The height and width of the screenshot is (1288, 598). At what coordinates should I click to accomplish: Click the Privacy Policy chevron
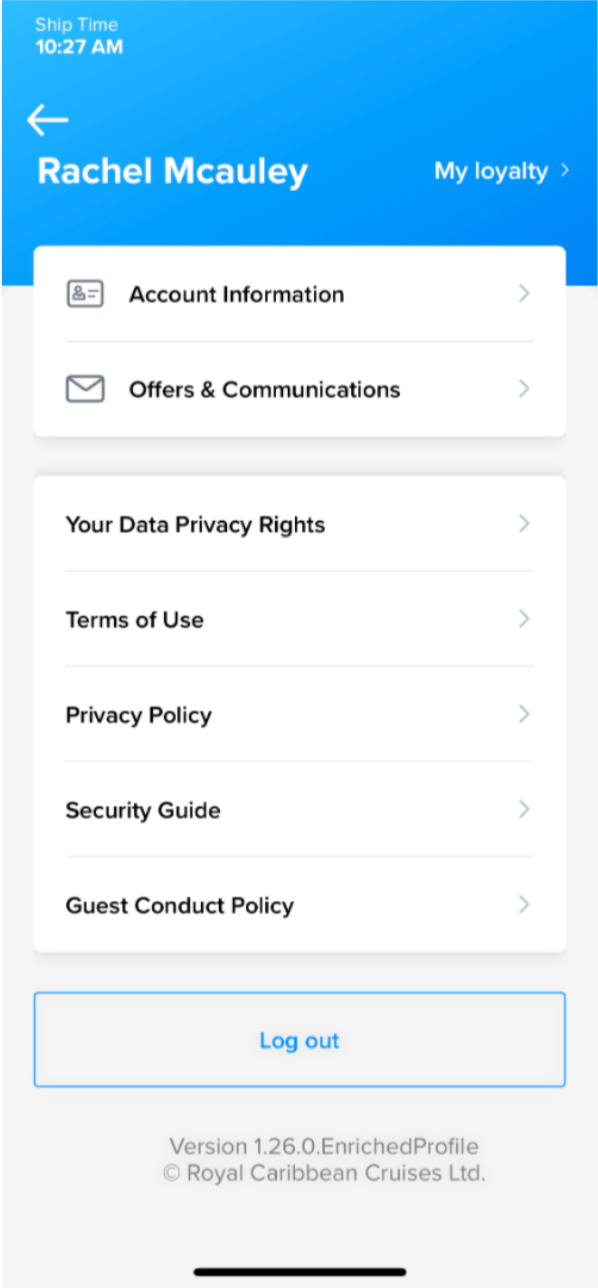click(x=524, y=714)
